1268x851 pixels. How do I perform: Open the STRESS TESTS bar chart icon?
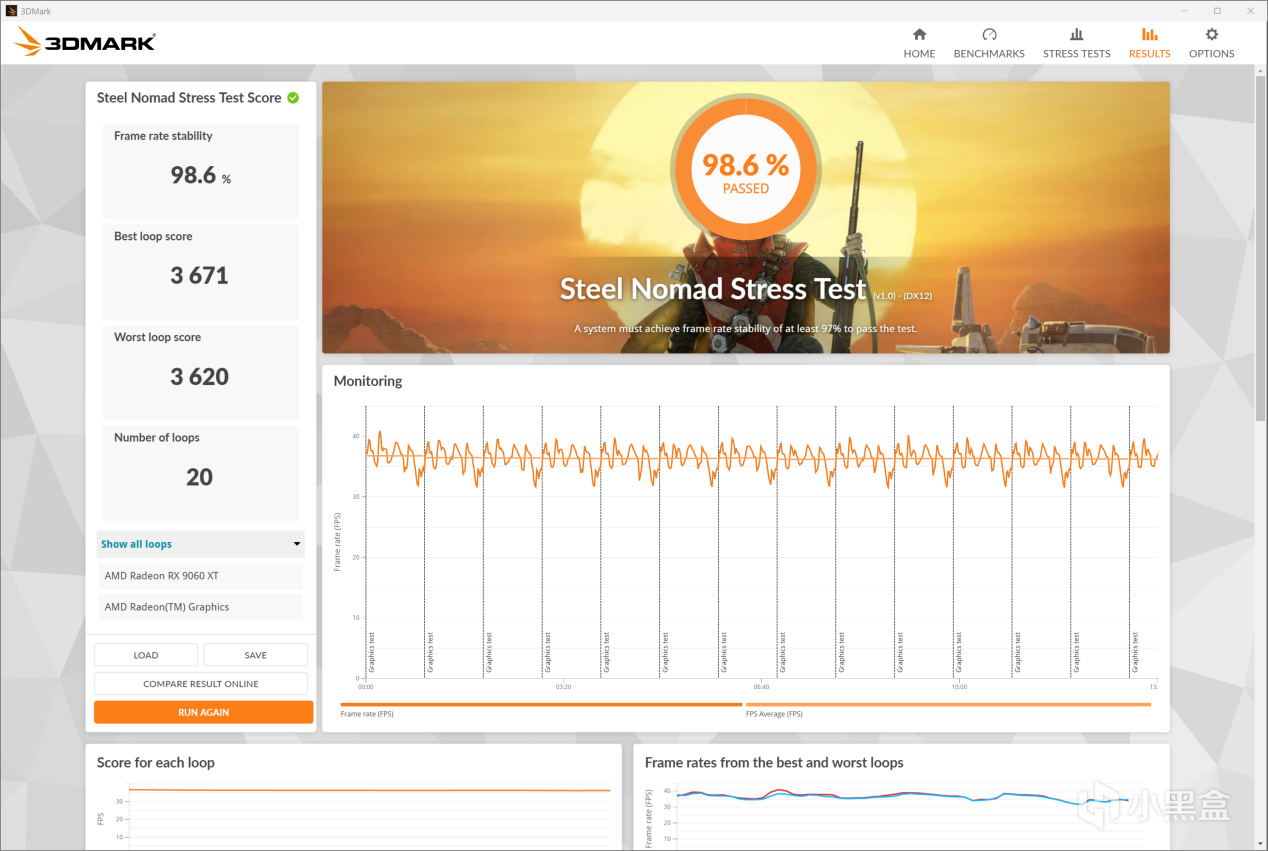pyautogui.click(x=1076, y=34)
